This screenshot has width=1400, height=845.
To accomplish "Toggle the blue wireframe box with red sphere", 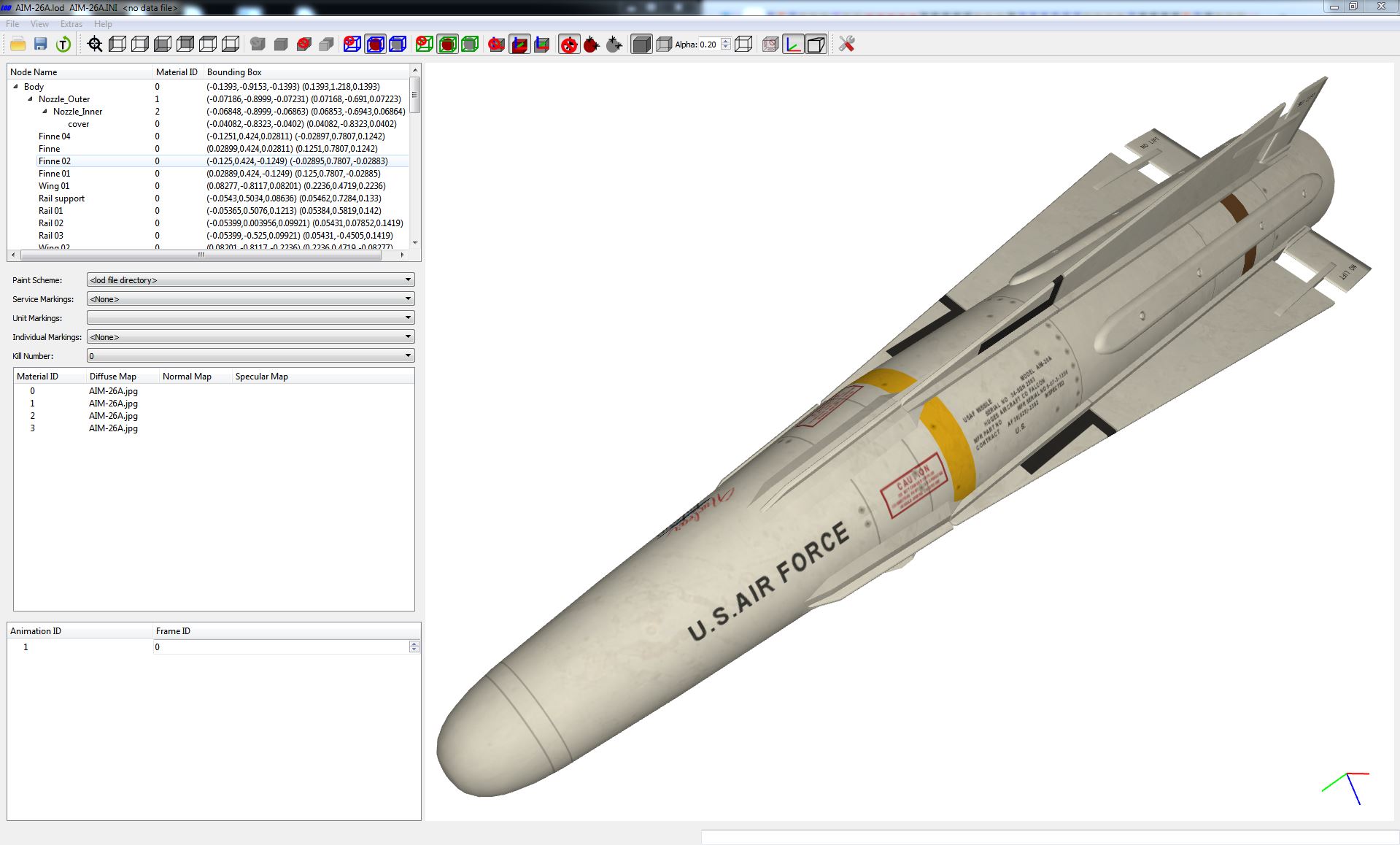I will coord(375,45).
